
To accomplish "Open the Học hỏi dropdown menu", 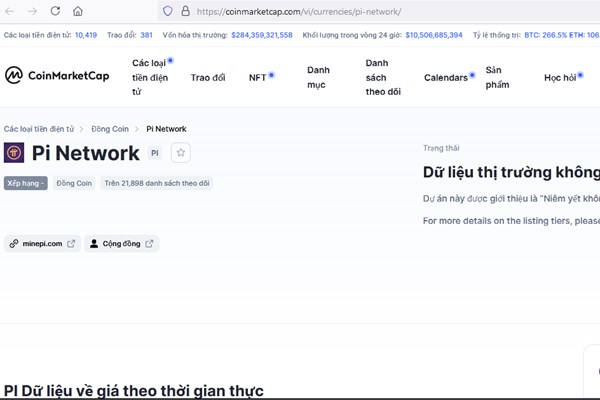I will (x=560, y=77).
